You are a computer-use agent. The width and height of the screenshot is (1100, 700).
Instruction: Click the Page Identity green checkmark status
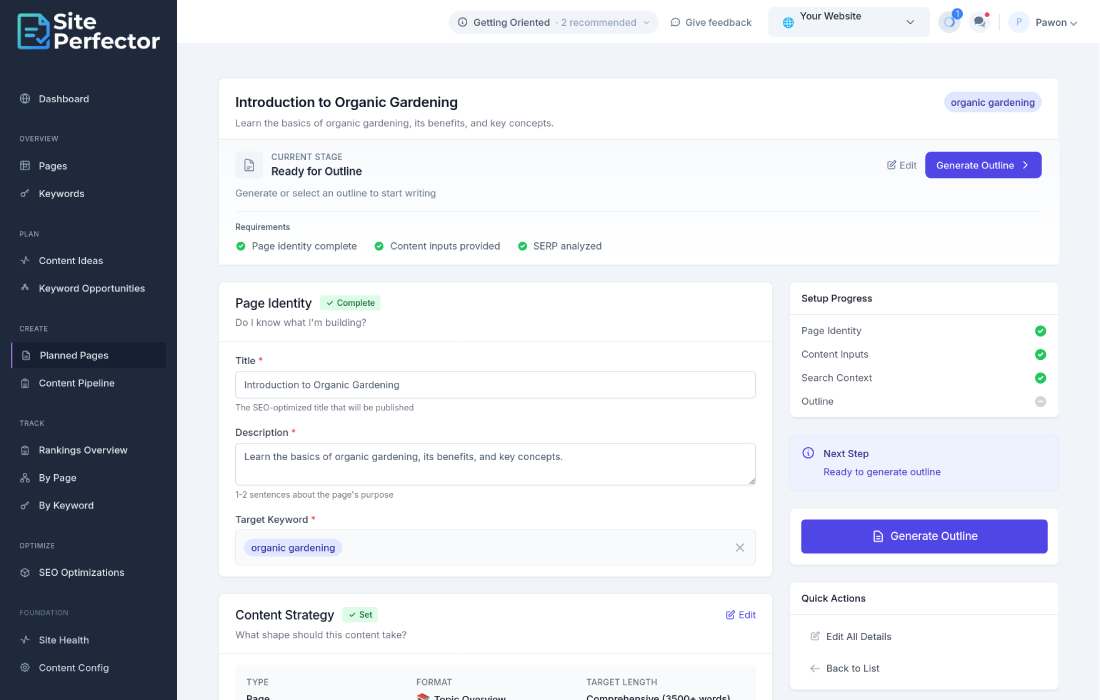[x=1040, y=331]
